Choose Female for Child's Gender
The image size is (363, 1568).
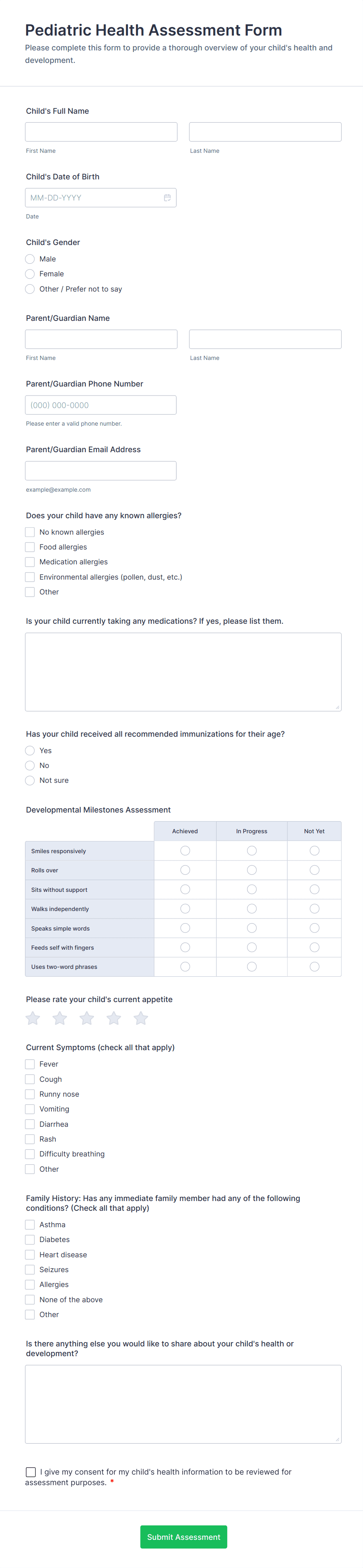pos(30,274)
